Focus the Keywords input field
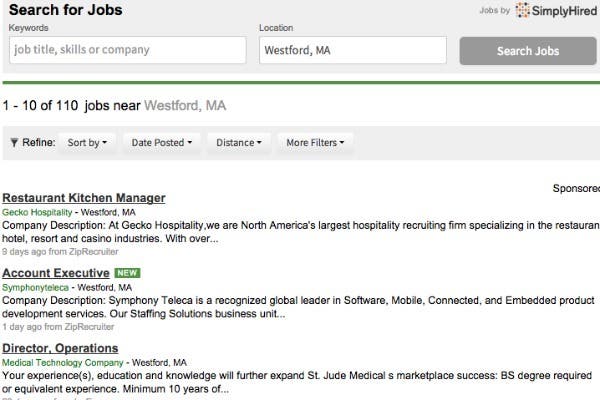Screen dimensions: 600x400 point(127,50)
